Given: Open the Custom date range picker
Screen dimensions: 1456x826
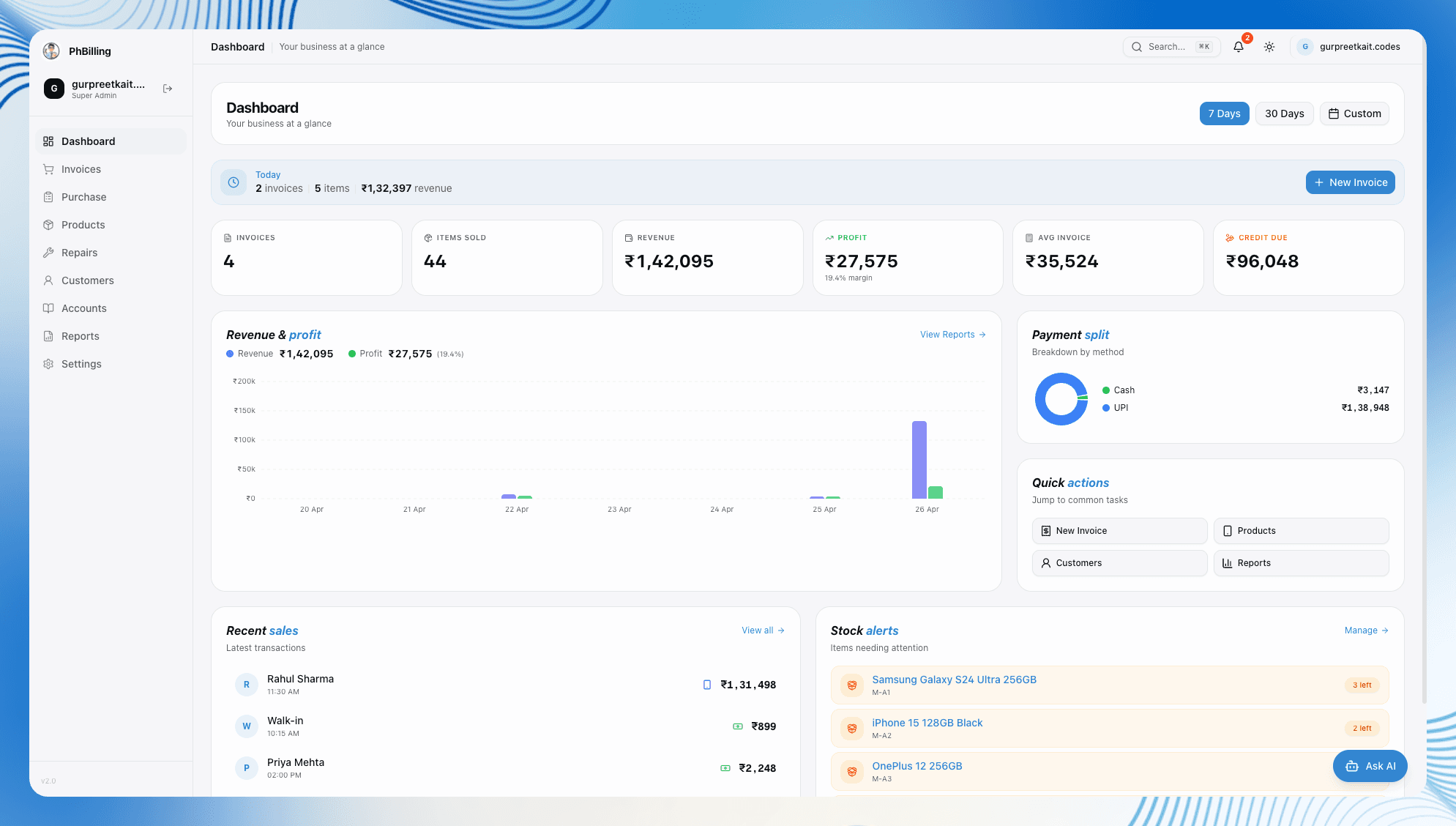Looking at the screenshot, I should pyautogui.click(x=1354, y=114).
